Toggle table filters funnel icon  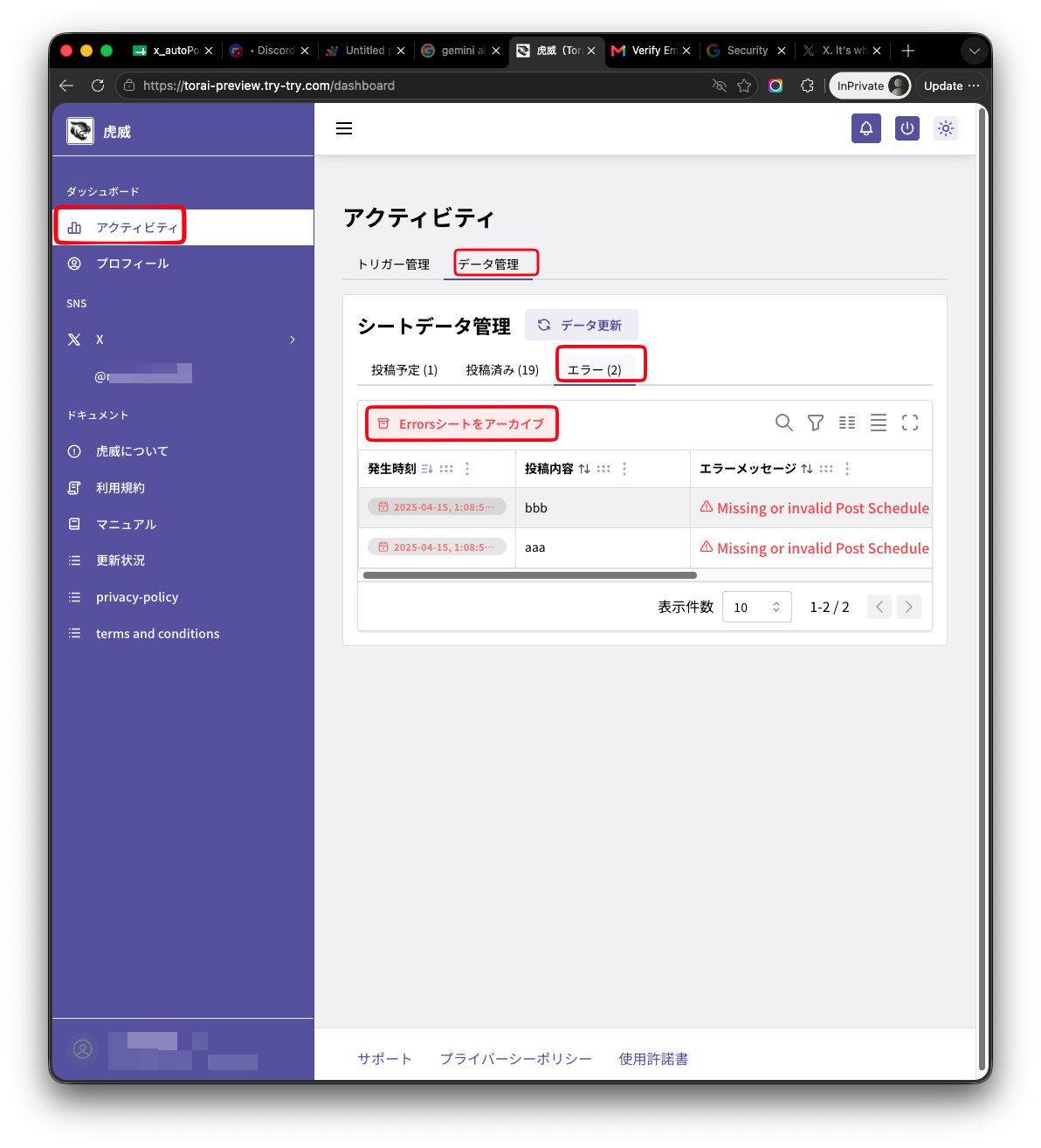(816, 423)
